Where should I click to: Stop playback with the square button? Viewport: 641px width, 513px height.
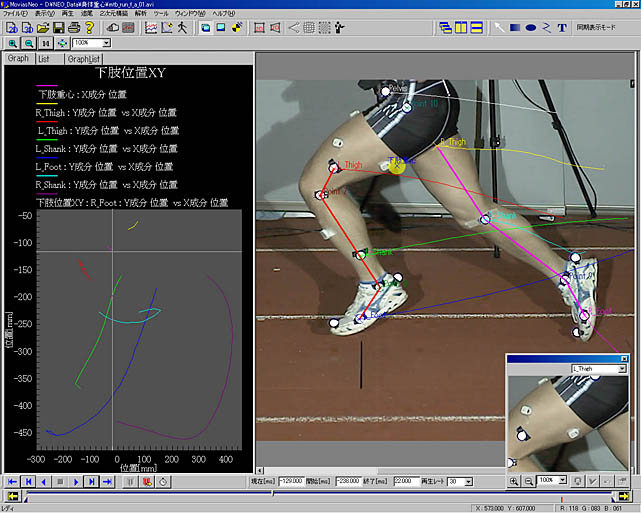coord(60,482)
